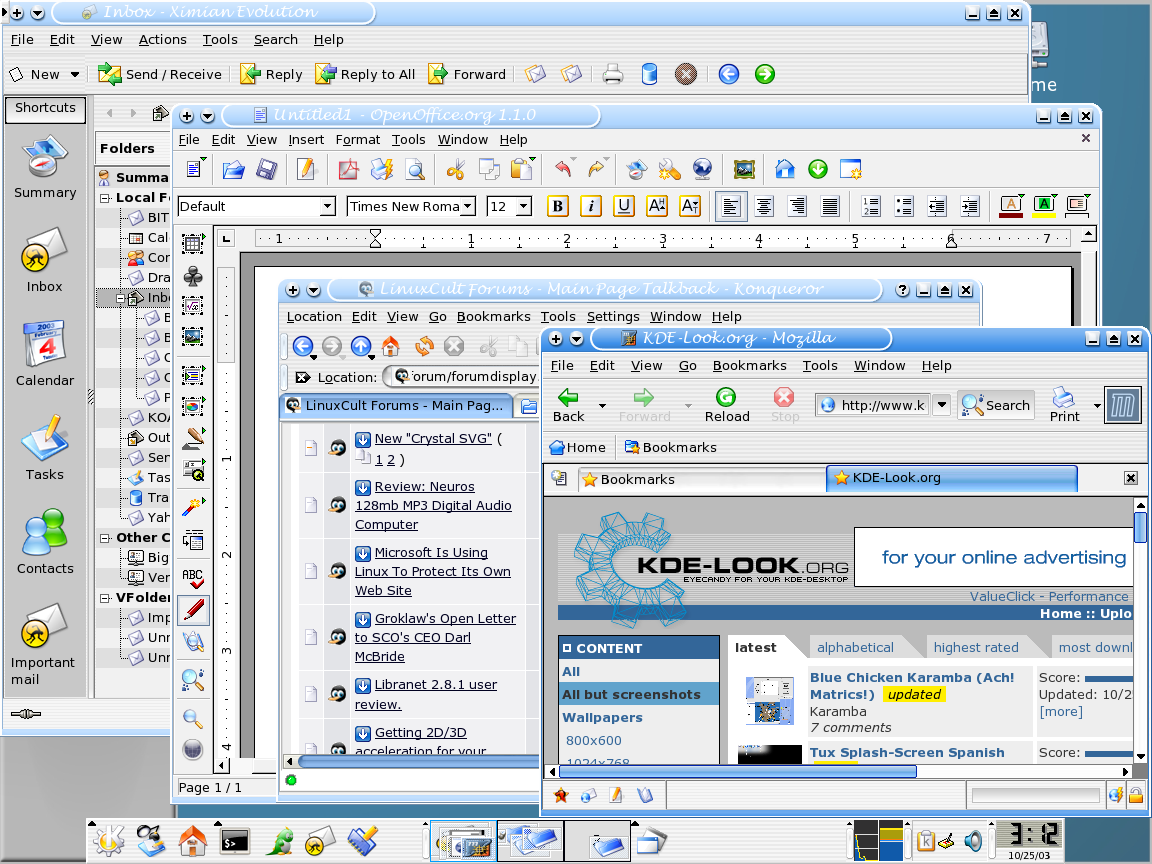Viewport: 1152px width, 864px height.
Task: Click Gallery picture icon in OpenOffice toolbar
Action: [x=744, y=170]
